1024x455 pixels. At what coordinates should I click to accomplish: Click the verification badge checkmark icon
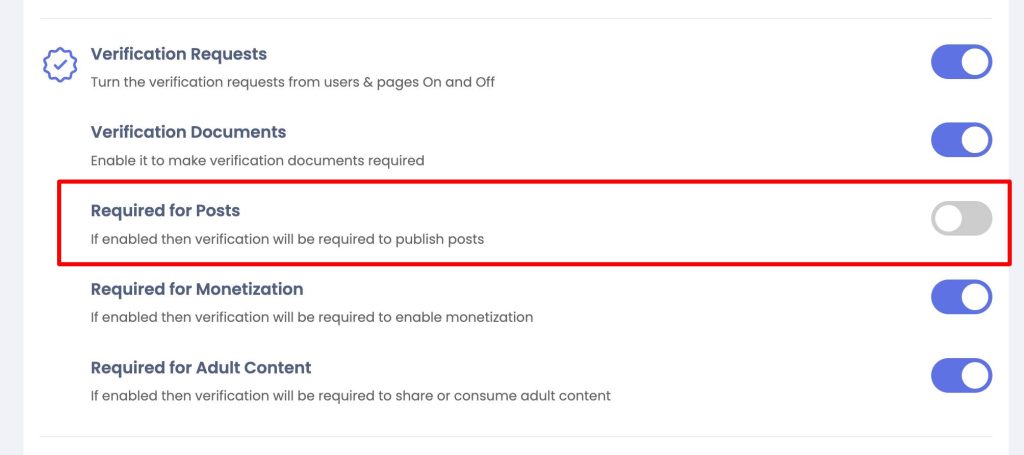(60, 65)
